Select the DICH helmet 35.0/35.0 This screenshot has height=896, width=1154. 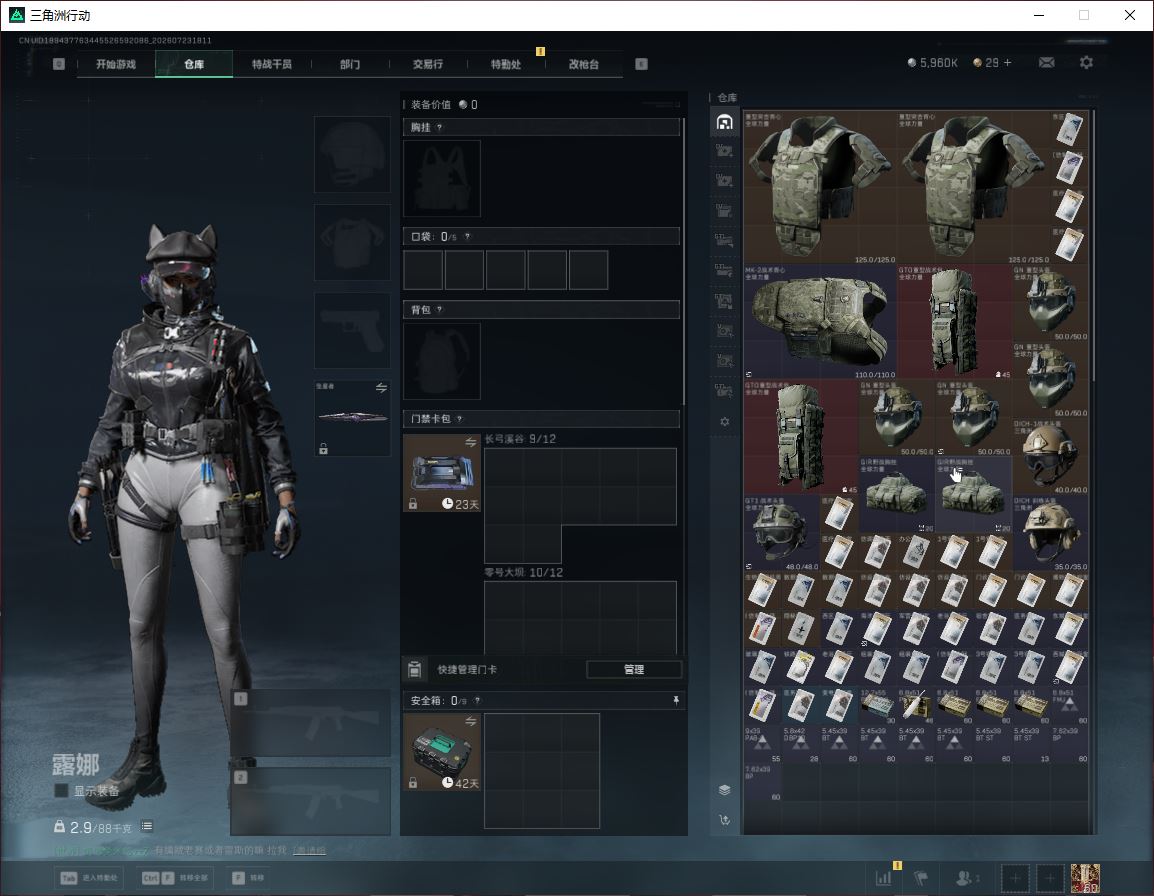(1050, 533)
